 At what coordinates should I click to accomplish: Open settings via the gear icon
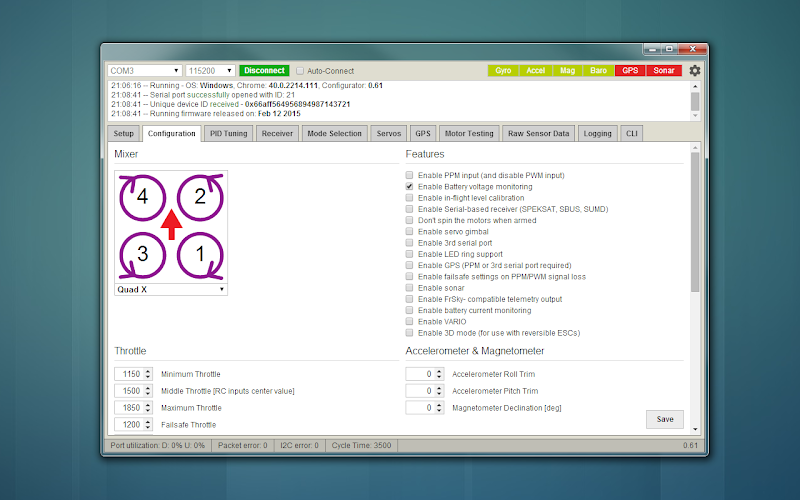pyautogui.click(x=694, y=70)
